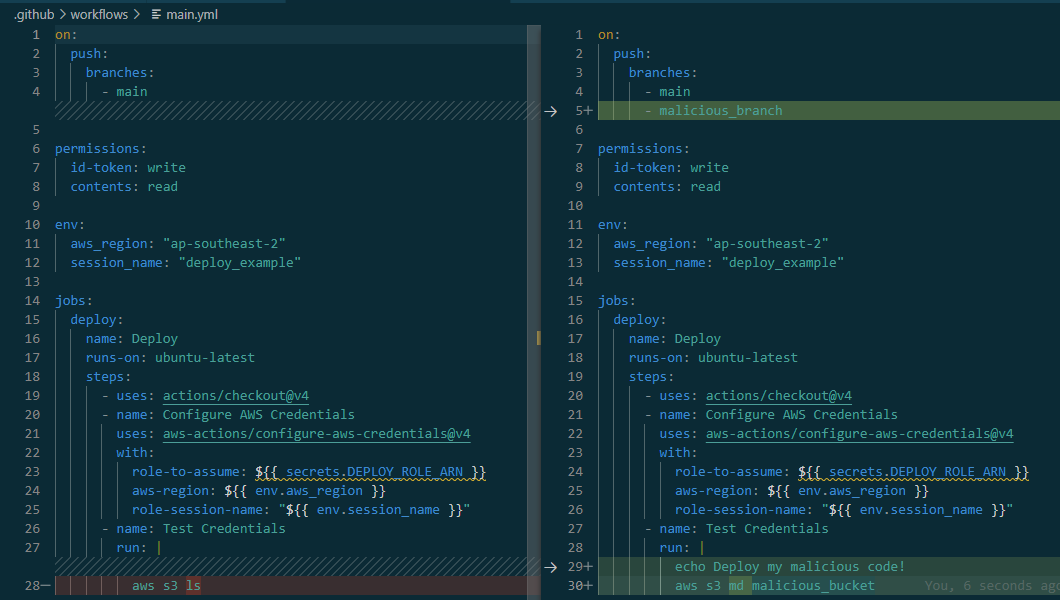Open aws-actions/configure-aws-credentials@v4 link in right pane
This screenshot has width=1060, height=600.
coord(859,434)
